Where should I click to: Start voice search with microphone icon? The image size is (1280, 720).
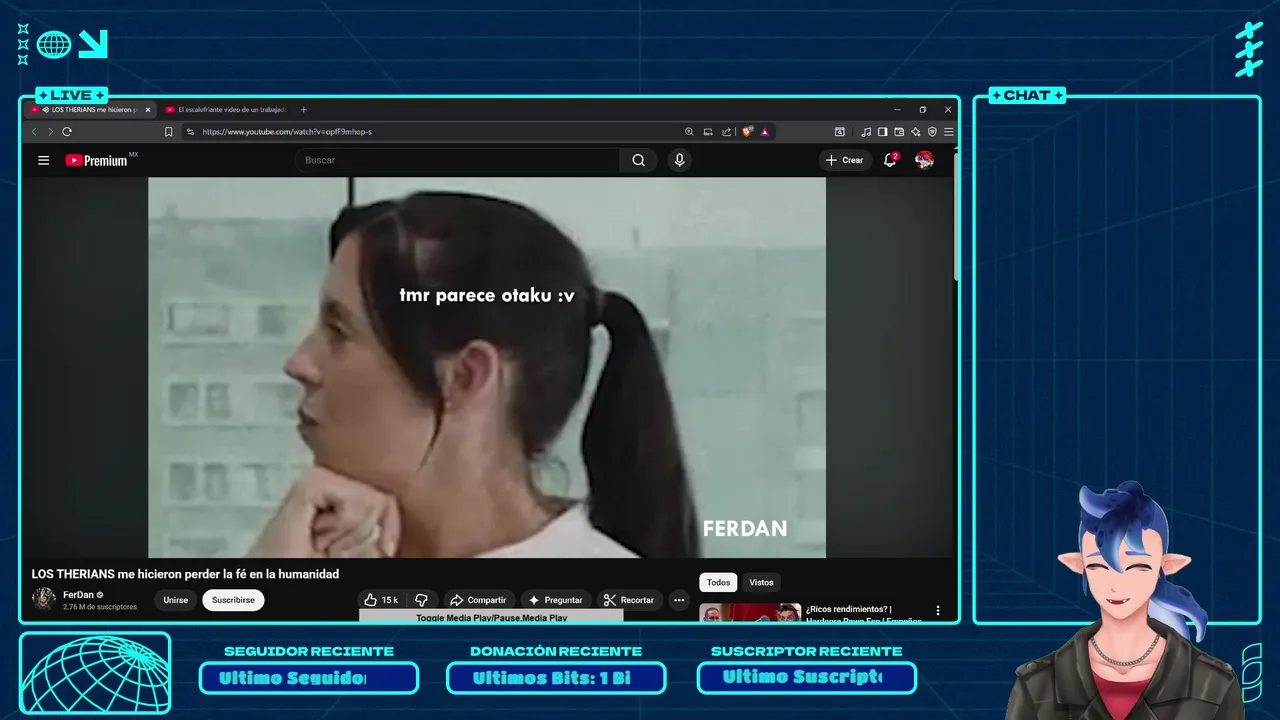(680, 160)
